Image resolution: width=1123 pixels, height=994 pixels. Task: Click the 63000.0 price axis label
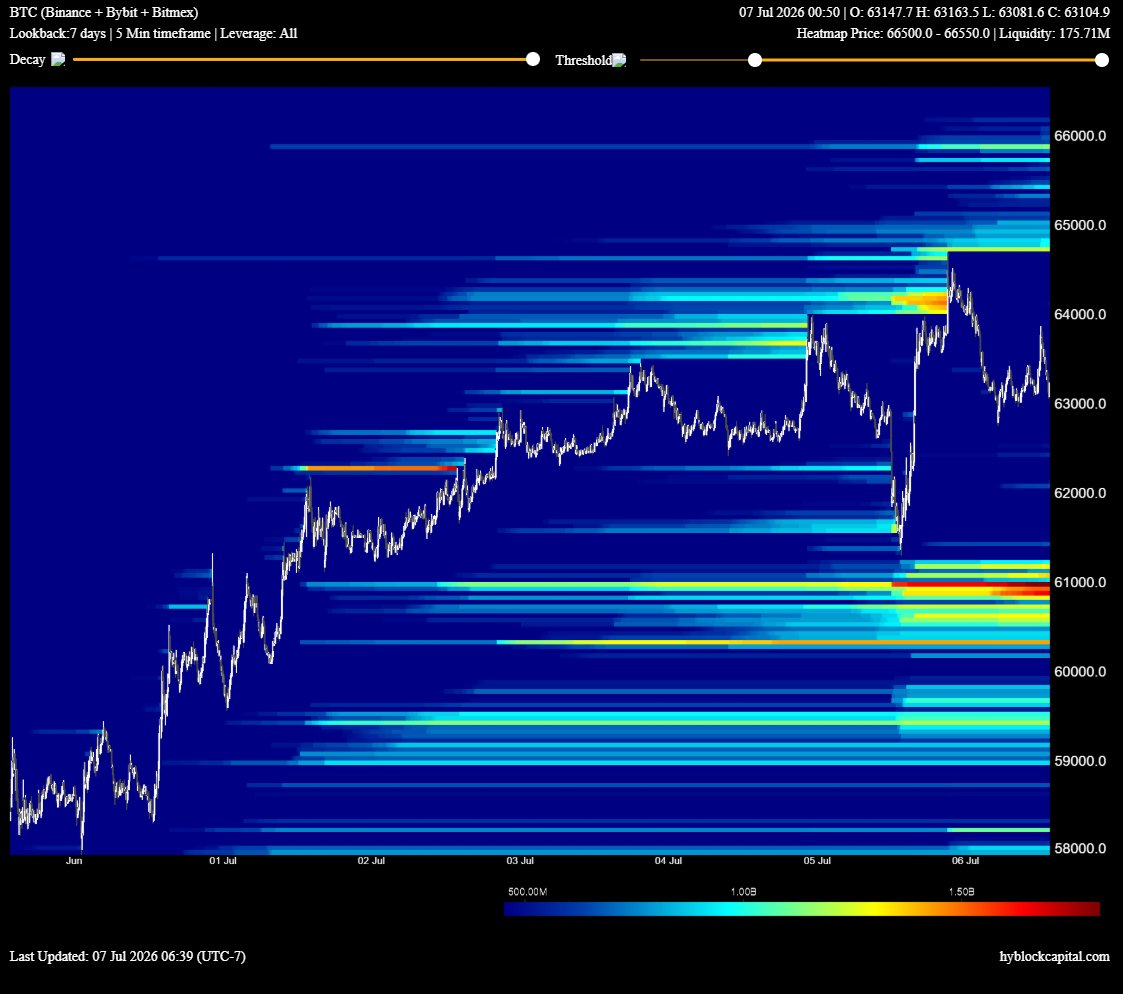click(1080, 403)
